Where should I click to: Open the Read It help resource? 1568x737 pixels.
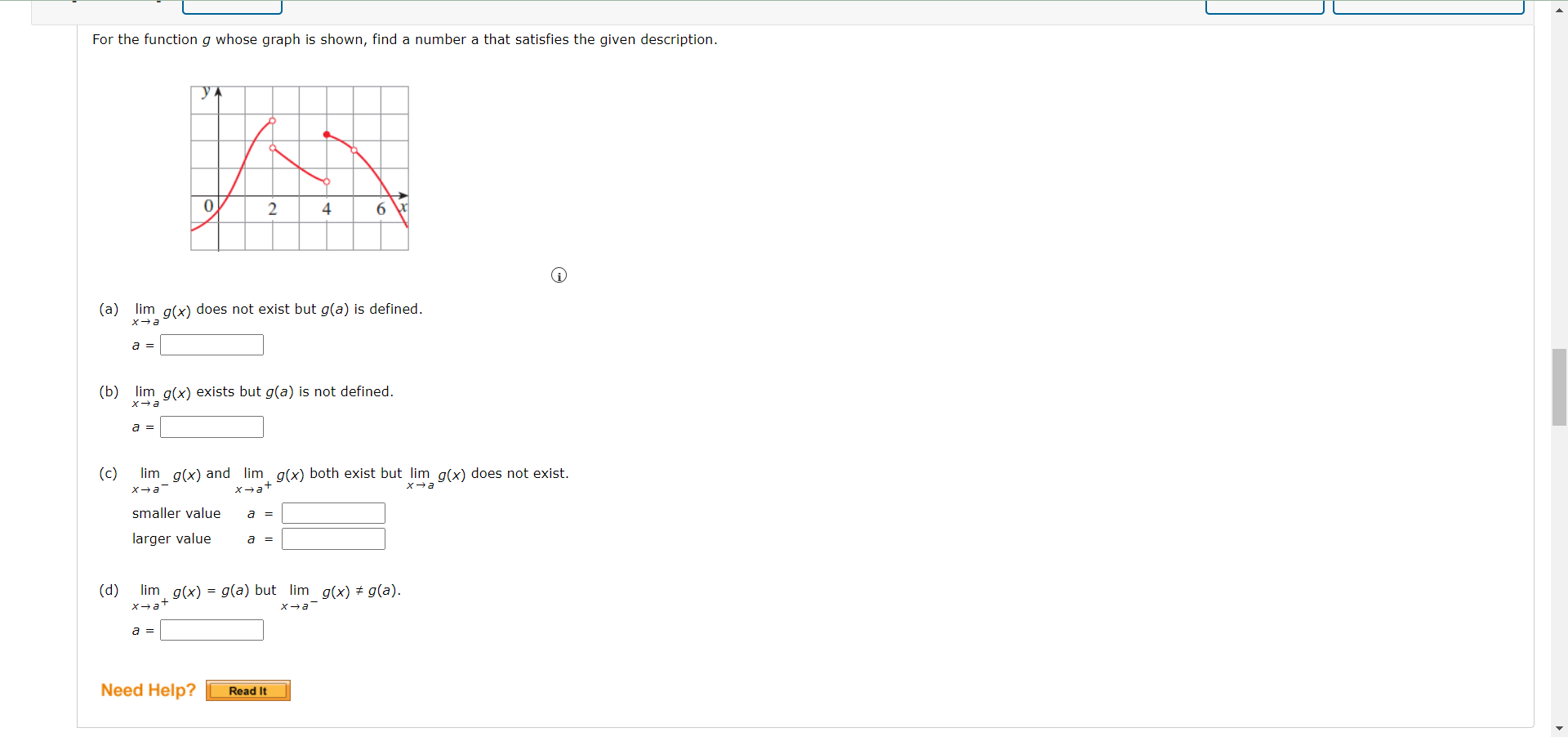(248, 690)
